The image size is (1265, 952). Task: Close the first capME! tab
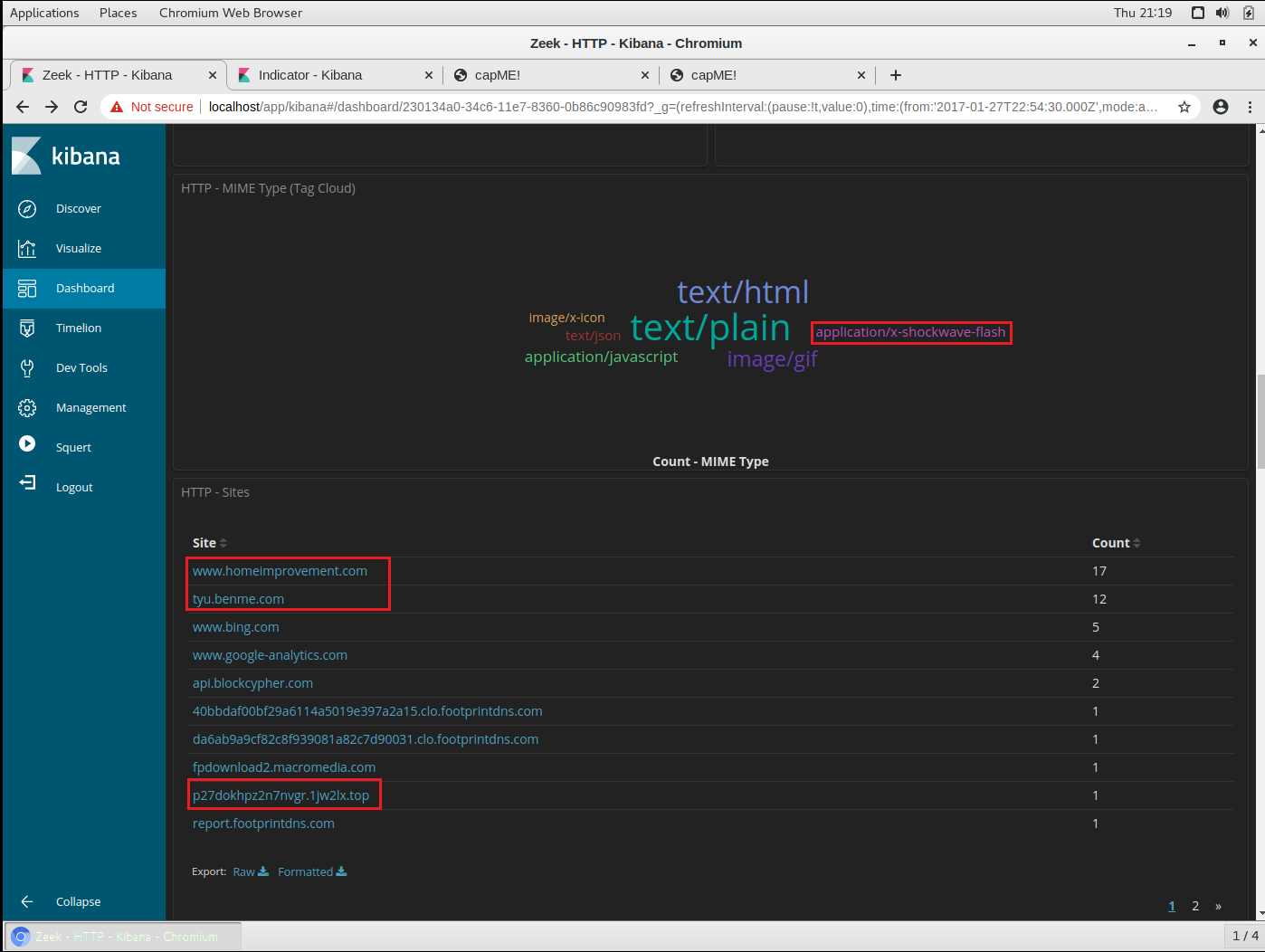pyautogui.click(x=645, y=75)
